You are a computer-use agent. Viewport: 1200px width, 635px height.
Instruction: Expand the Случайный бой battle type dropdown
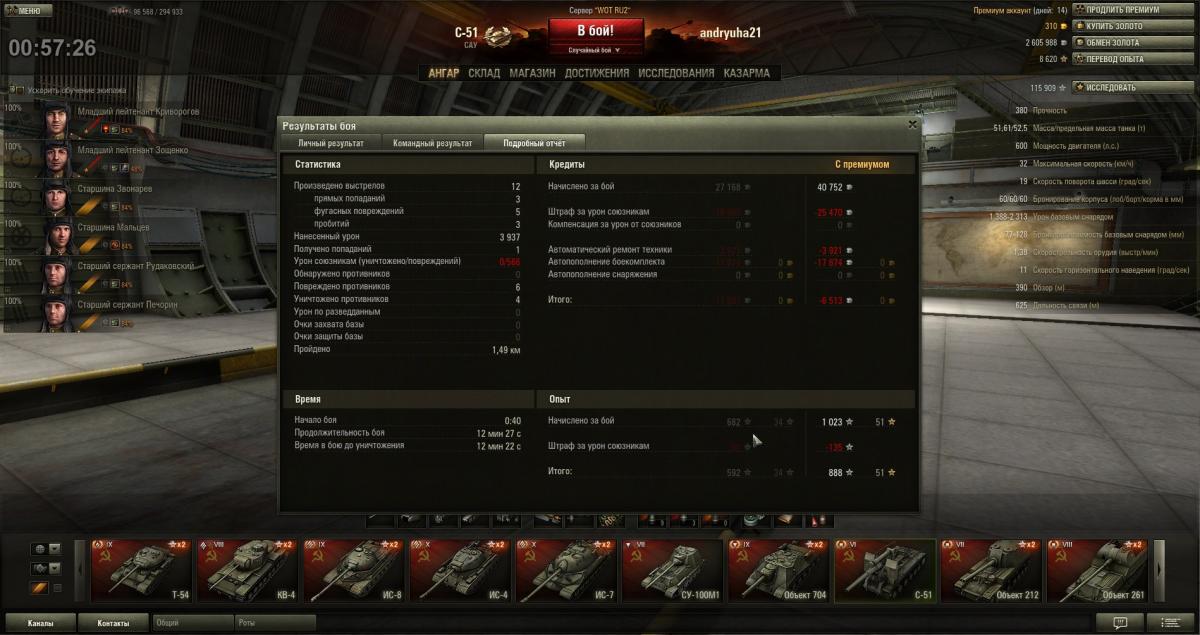point(594,49)
